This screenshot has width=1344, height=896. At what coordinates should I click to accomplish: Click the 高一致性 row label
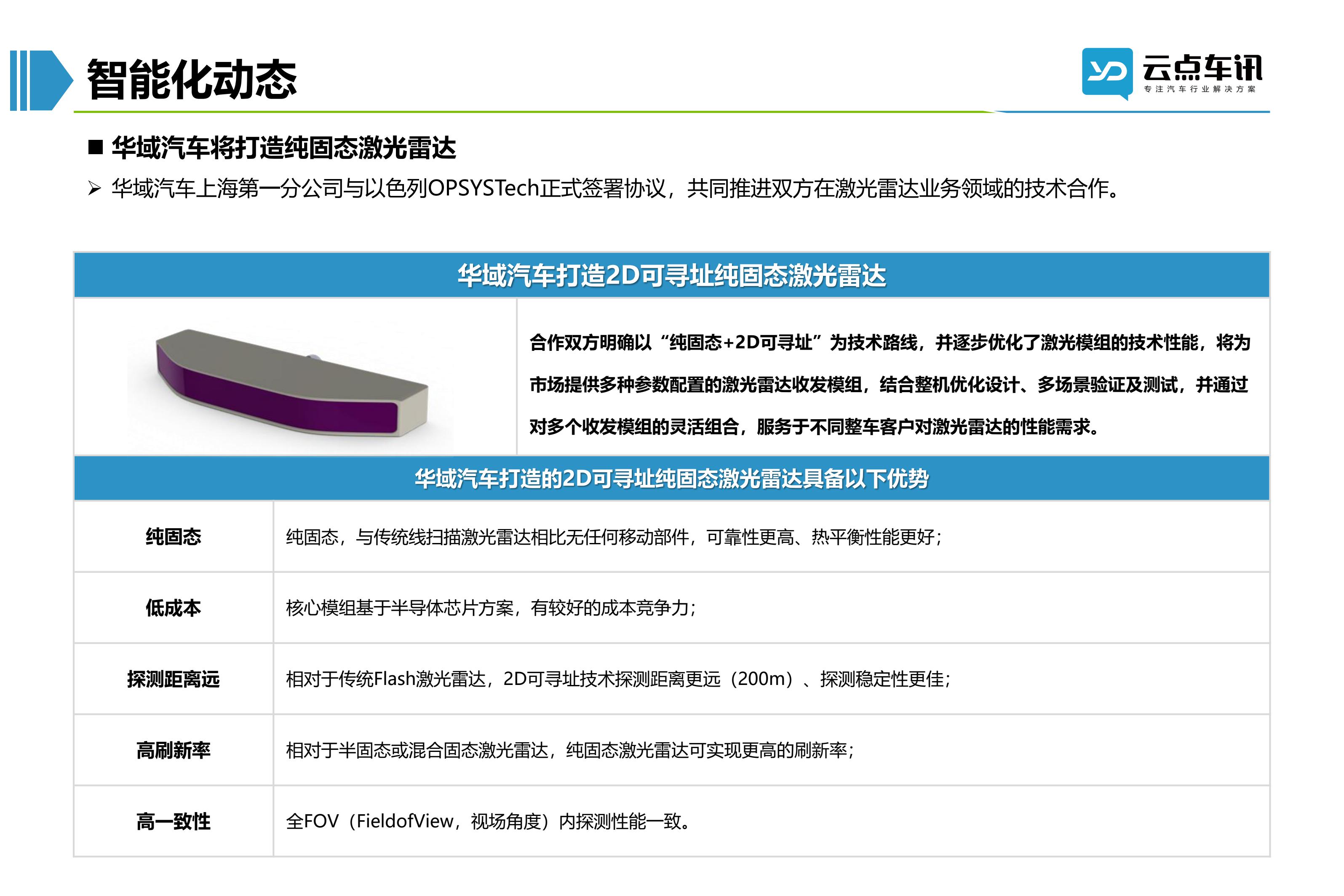tap(173, 821)
